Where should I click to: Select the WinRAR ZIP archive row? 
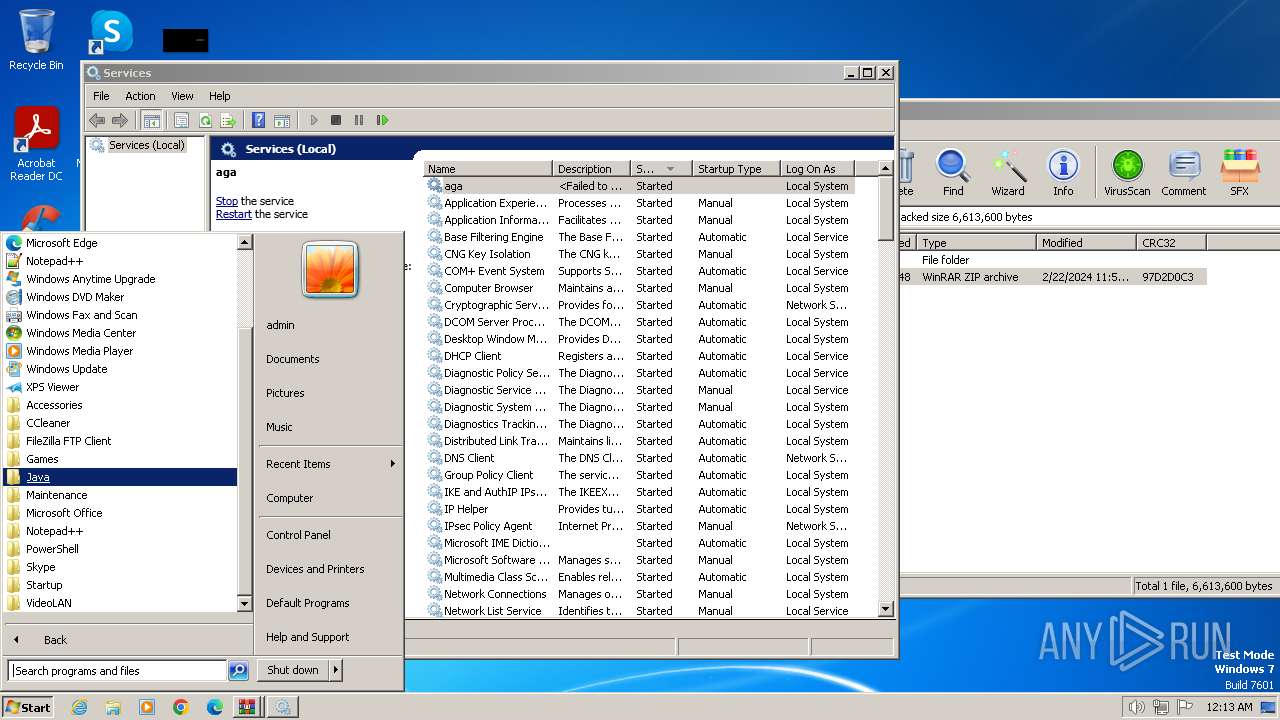(x=1052, y=277)
